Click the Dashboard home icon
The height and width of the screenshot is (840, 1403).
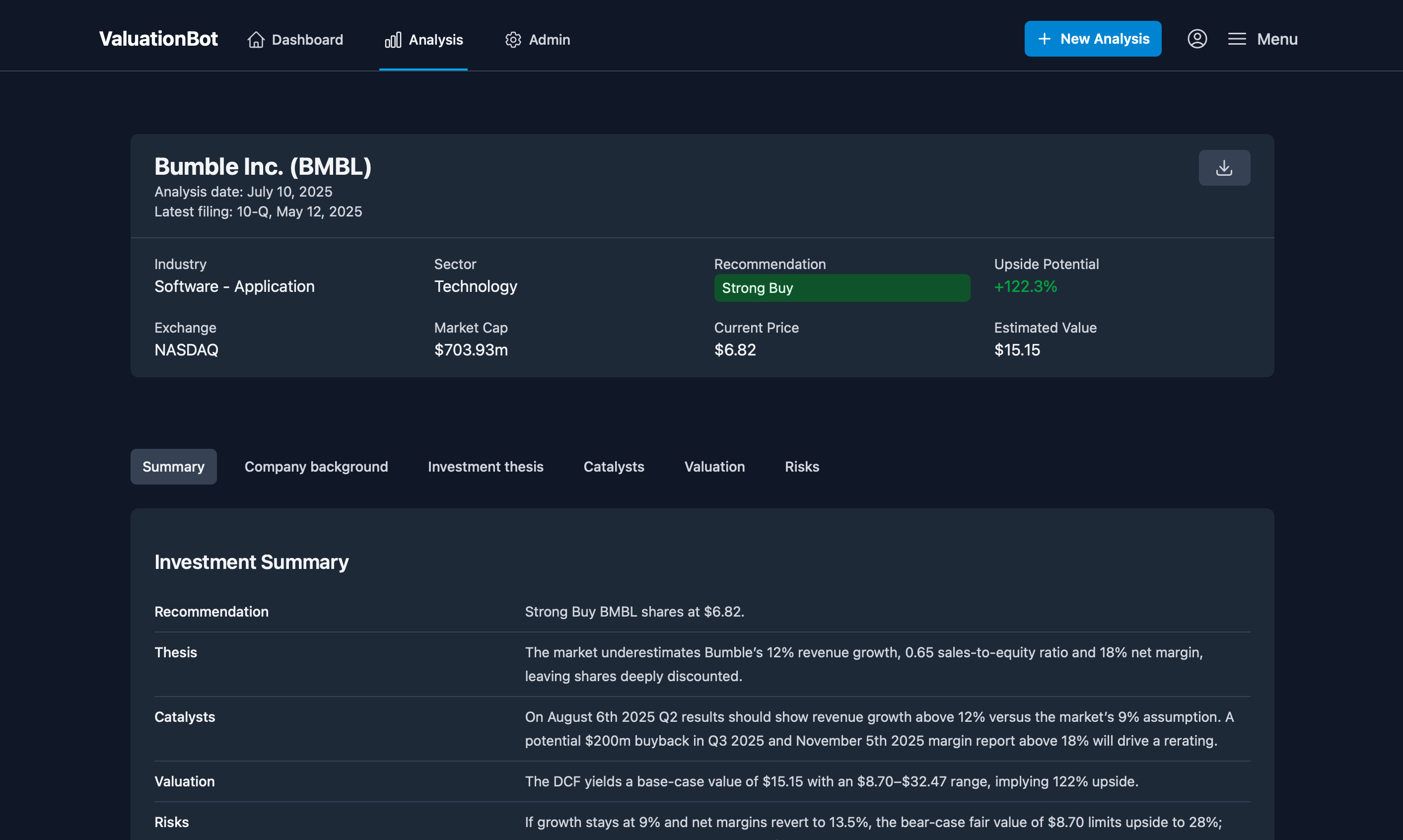pos(256,40)
